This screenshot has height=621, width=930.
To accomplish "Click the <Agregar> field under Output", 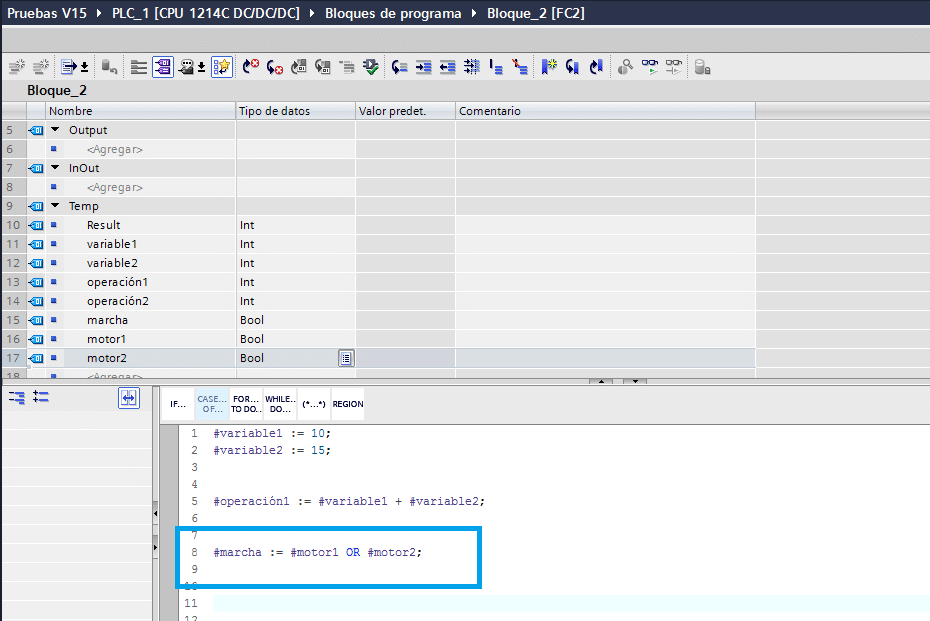I will (x=115, y=149).
